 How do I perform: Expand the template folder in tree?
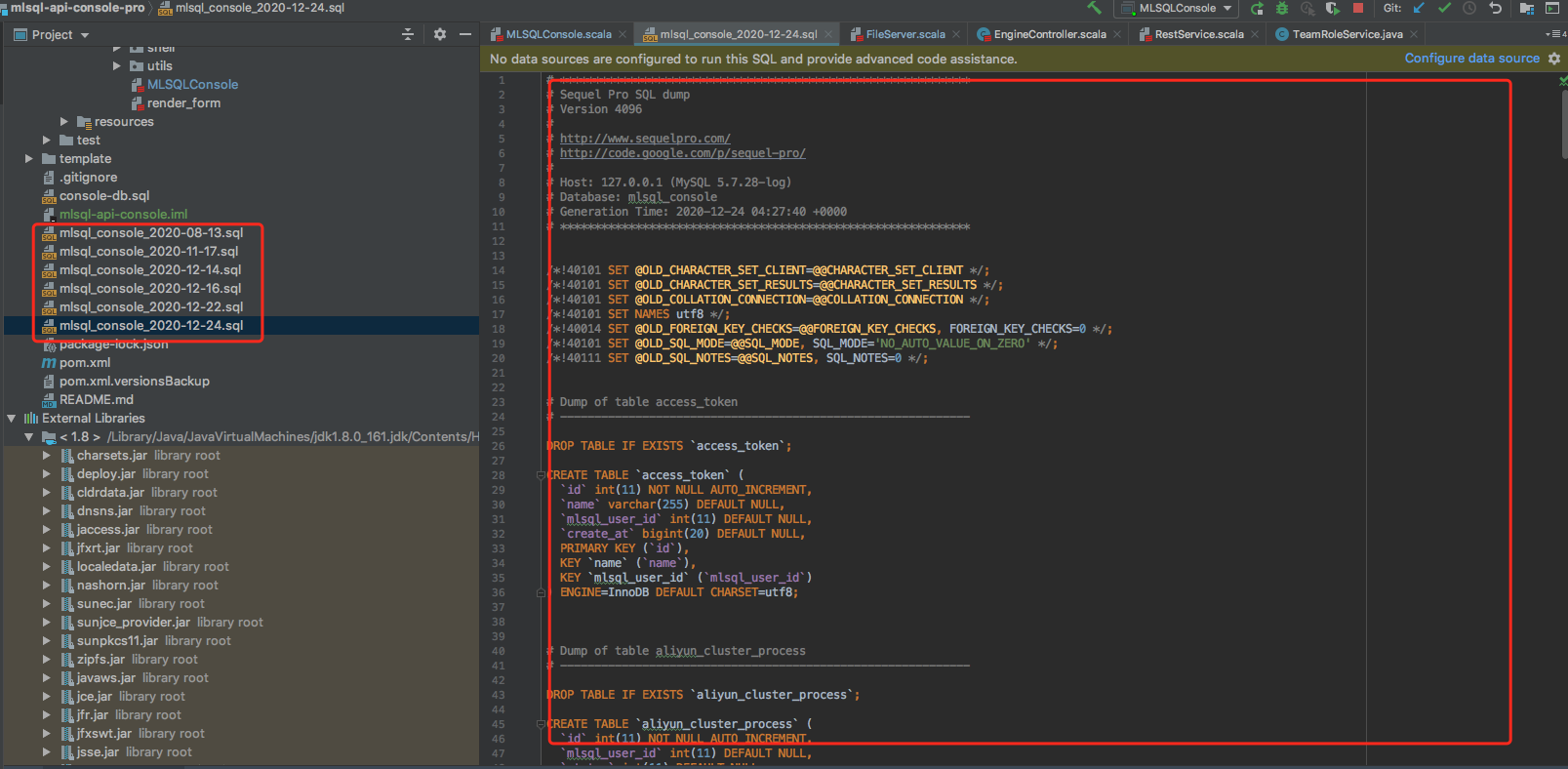[29, 158]
